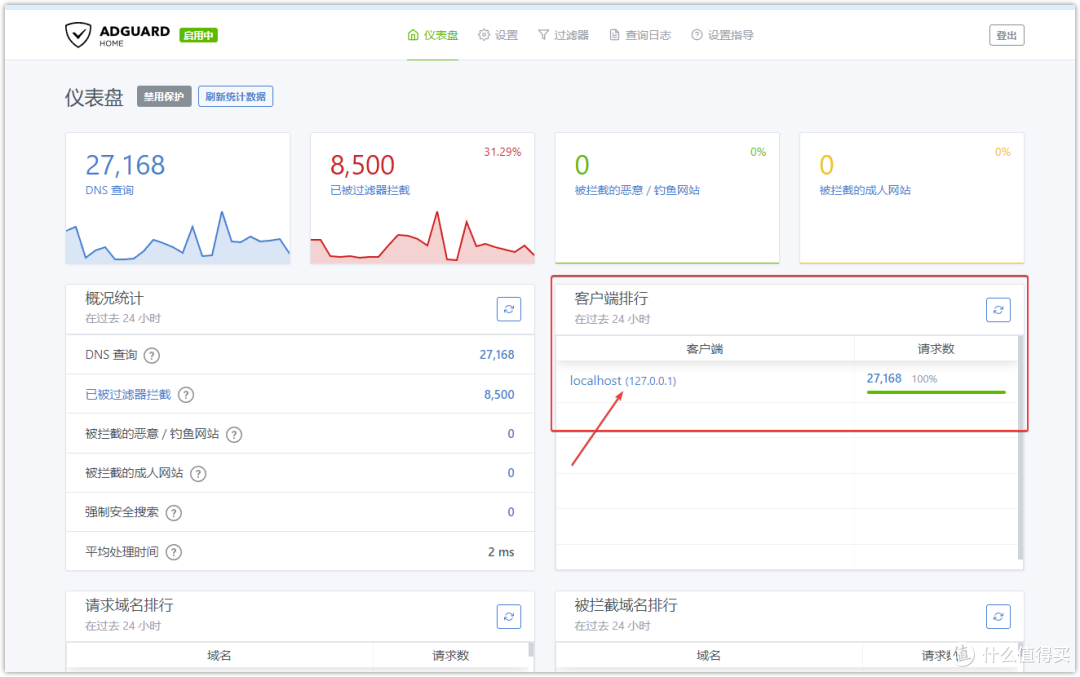Refresh the 请求域名排行 panel
Image resolution: width=1080 pixels, height=677 pixels.
click(x=509, y=616)
